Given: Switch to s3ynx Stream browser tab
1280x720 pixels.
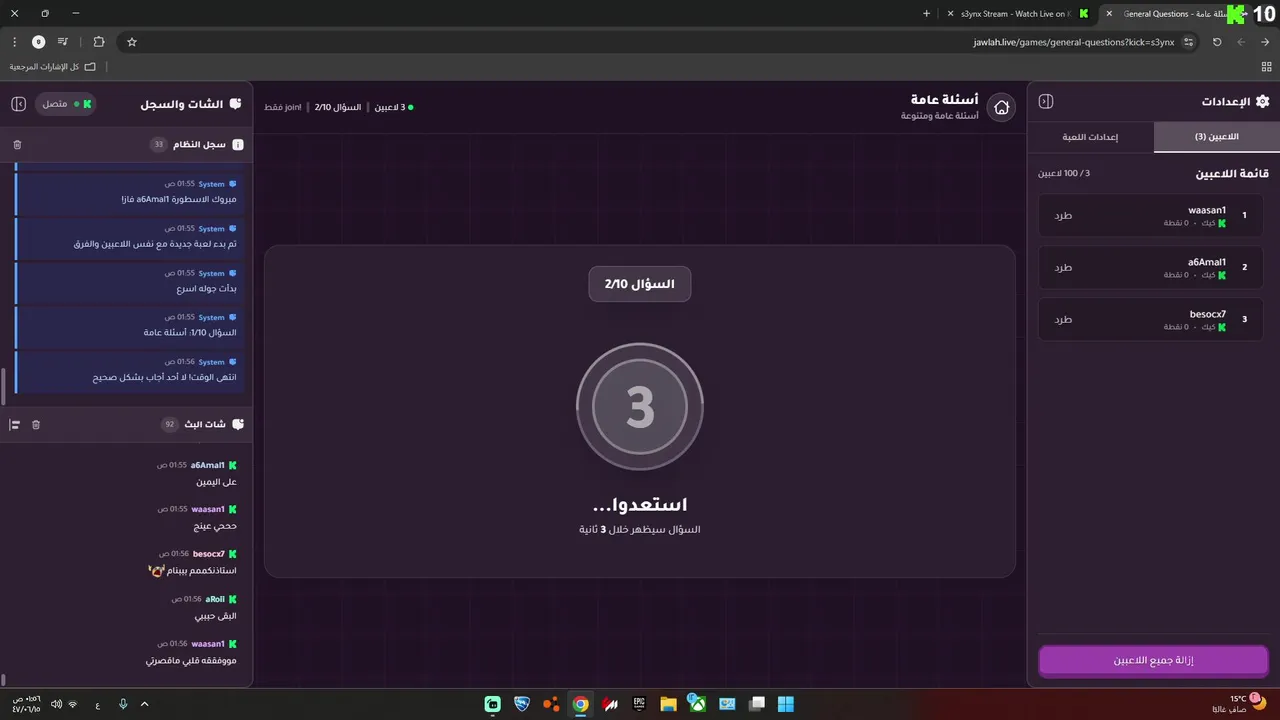Looking at the screenshot, I should coord(1016,14).
